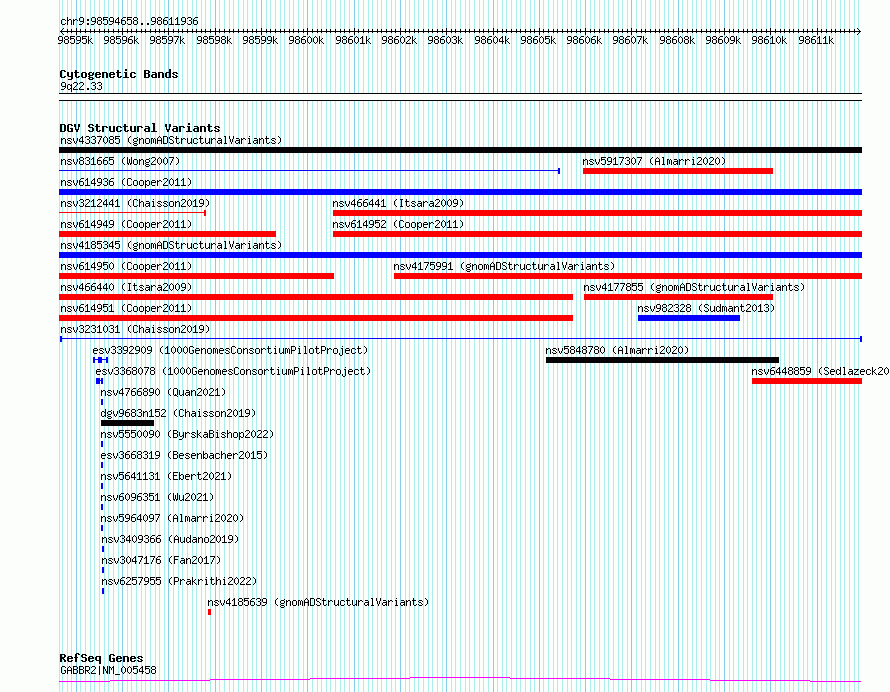Click the nsv614952 (Cooper2011) label

[x=398, y=224]
